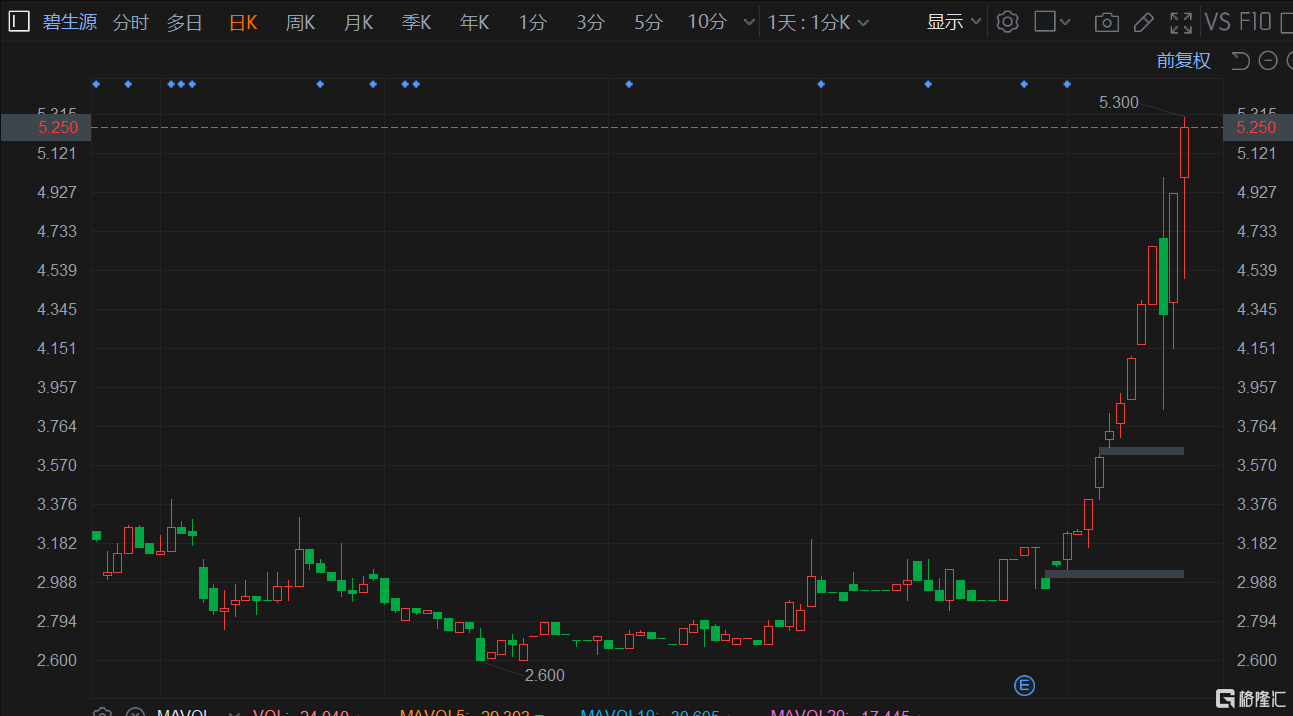Click the first blue diamond event marker
The width and height of the screenshot is (1293, 716).
click(96, 84)
